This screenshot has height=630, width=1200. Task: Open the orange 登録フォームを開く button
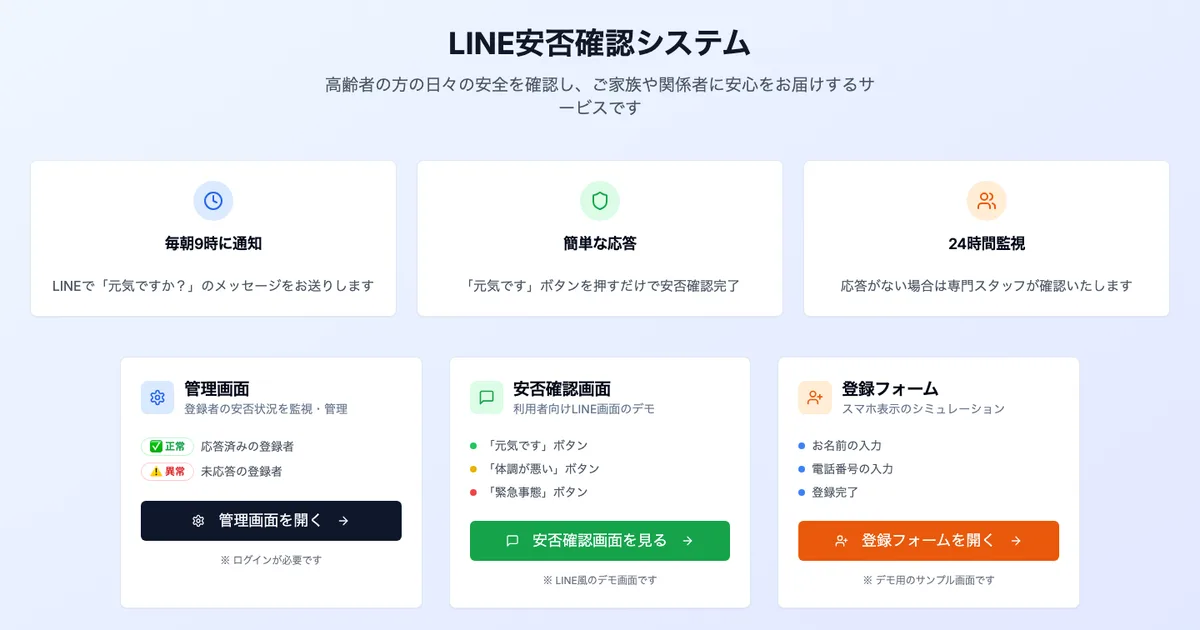[x=928, y=541]
